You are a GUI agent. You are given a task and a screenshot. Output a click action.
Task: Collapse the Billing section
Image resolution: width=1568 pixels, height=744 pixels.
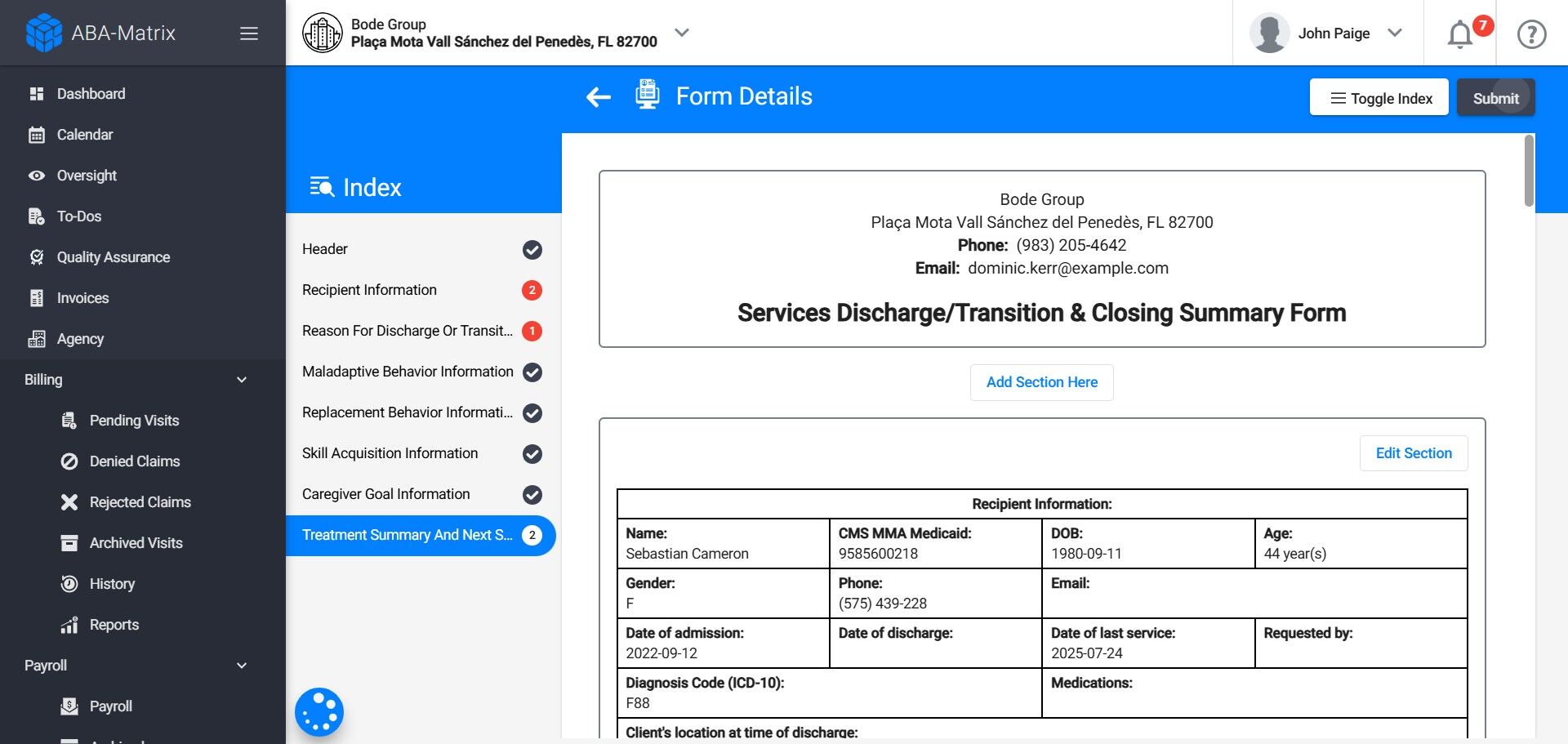[x=242, y=380]
